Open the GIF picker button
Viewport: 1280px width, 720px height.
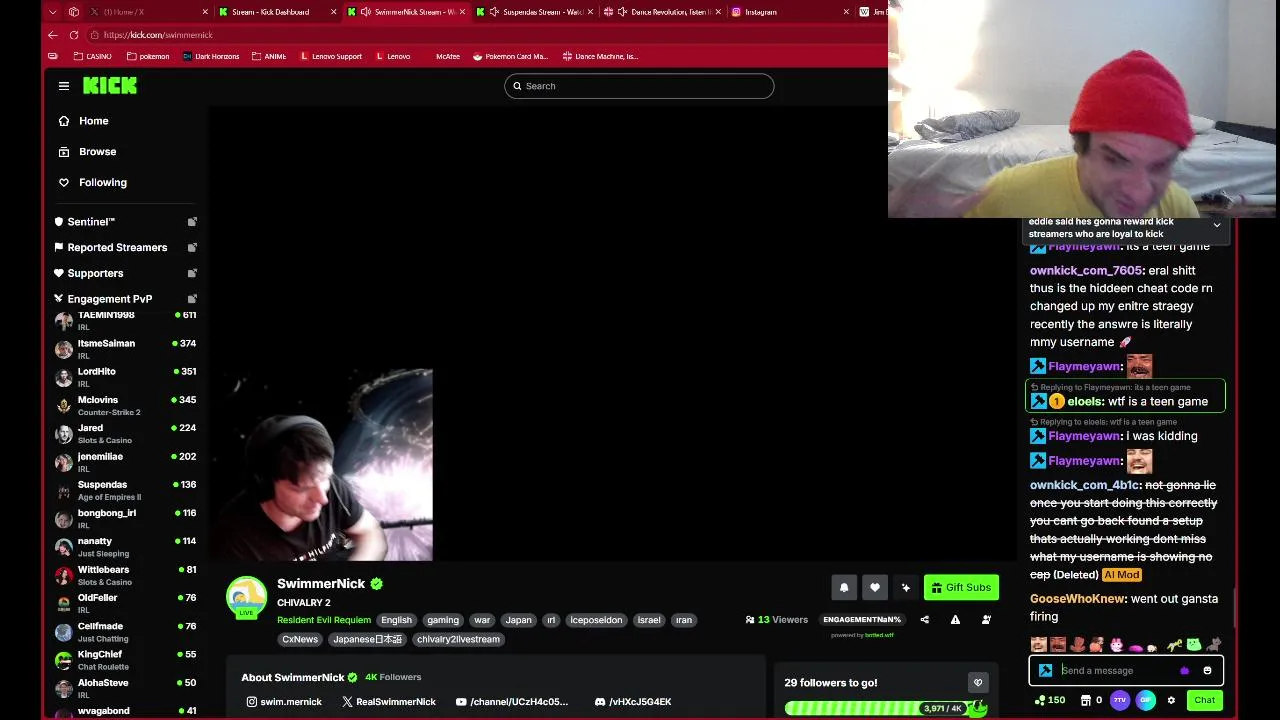tap(1146, 700)
